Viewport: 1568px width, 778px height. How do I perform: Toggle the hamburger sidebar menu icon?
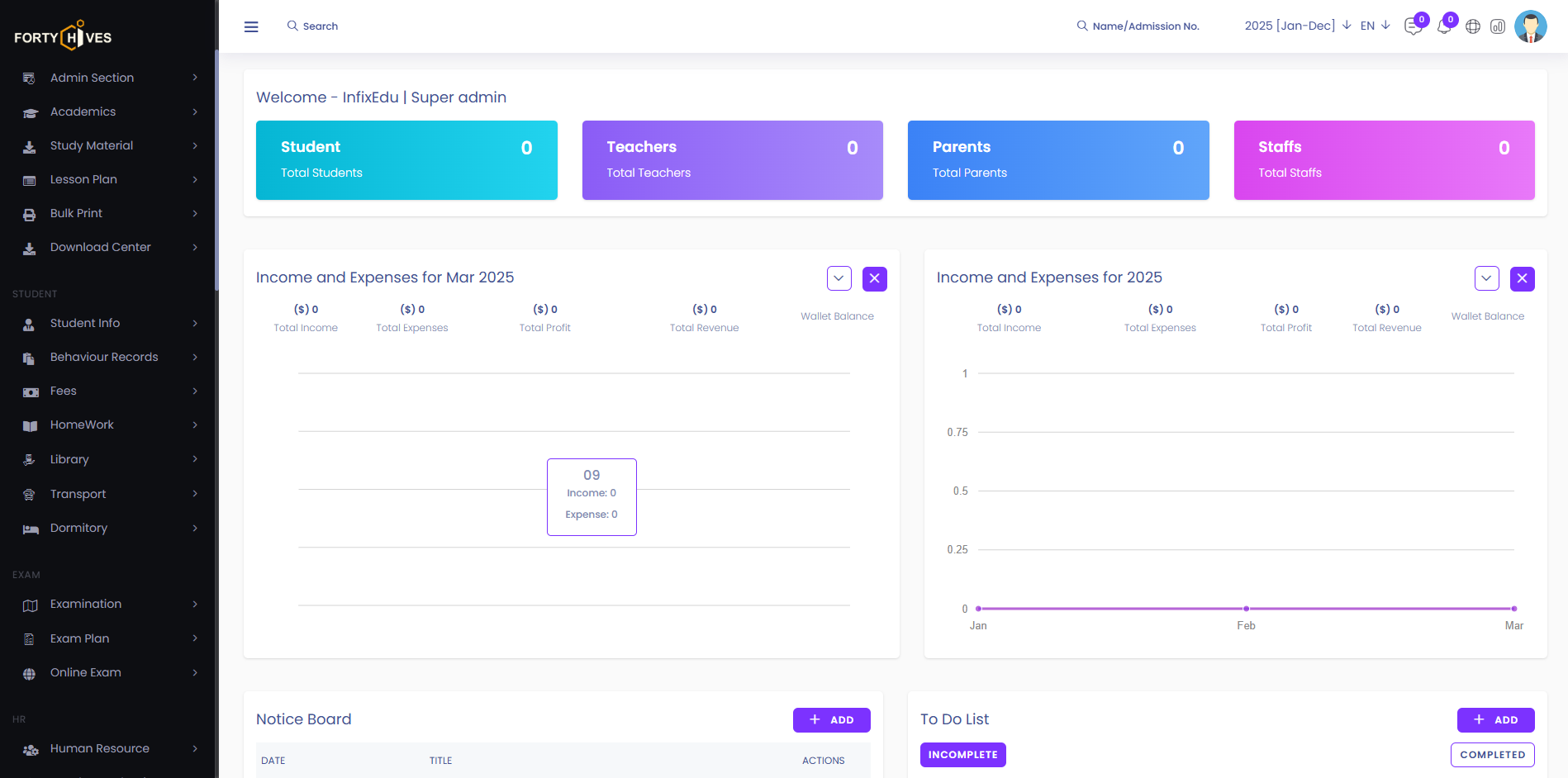point(251,26)
